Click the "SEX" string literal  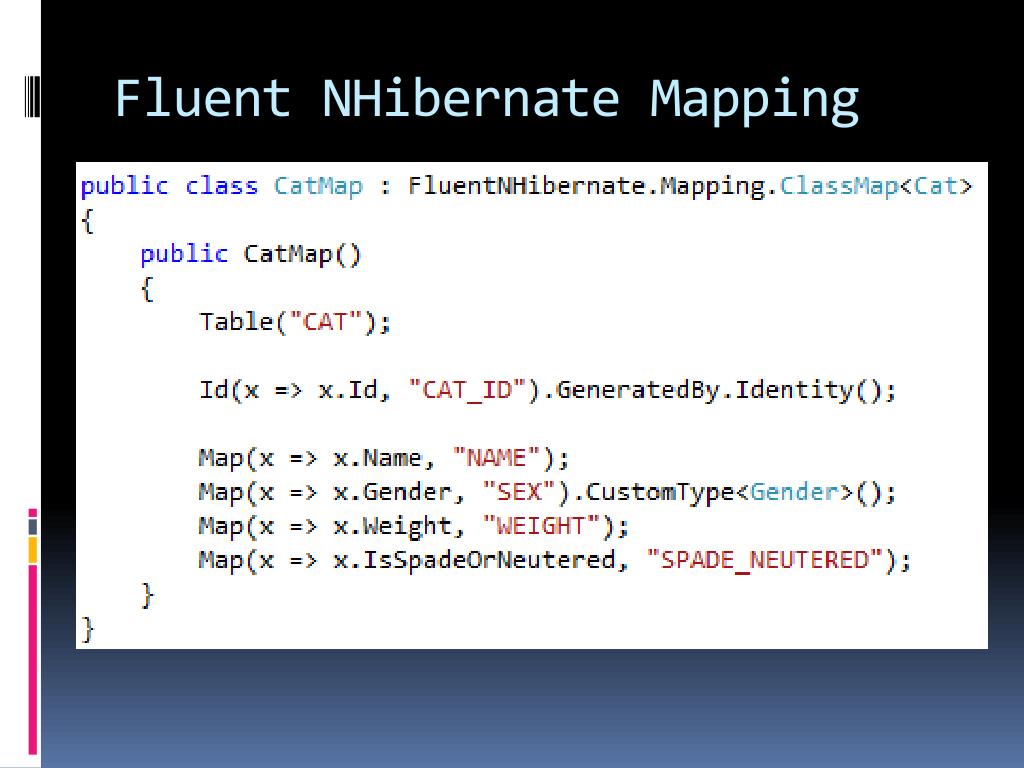(x=519, y=492)
